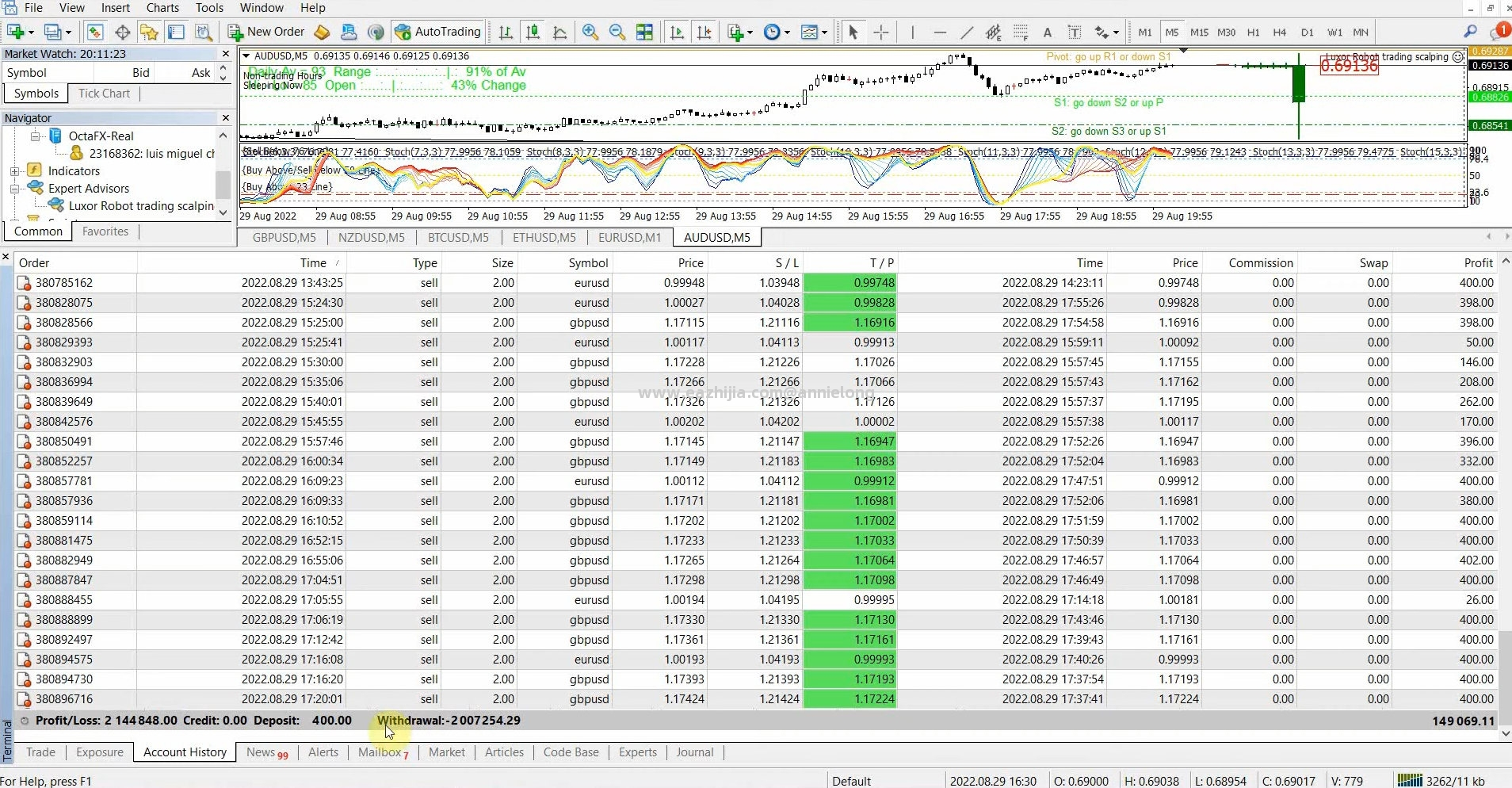The height and width of the screenshot is (788, 1512).
Task: Click the Tile Windows icon
Action: click(645, 33)
